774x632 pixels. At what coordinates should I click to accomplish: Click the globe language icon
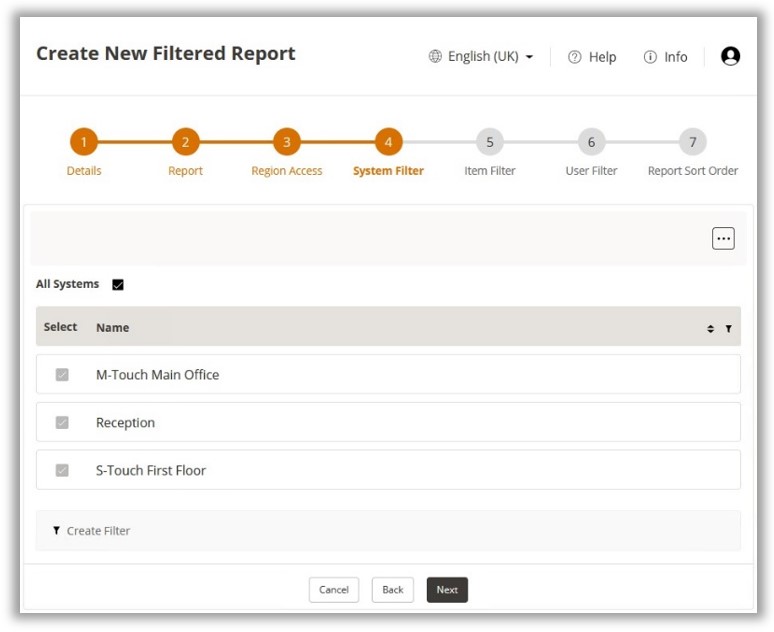click(435, 57)
